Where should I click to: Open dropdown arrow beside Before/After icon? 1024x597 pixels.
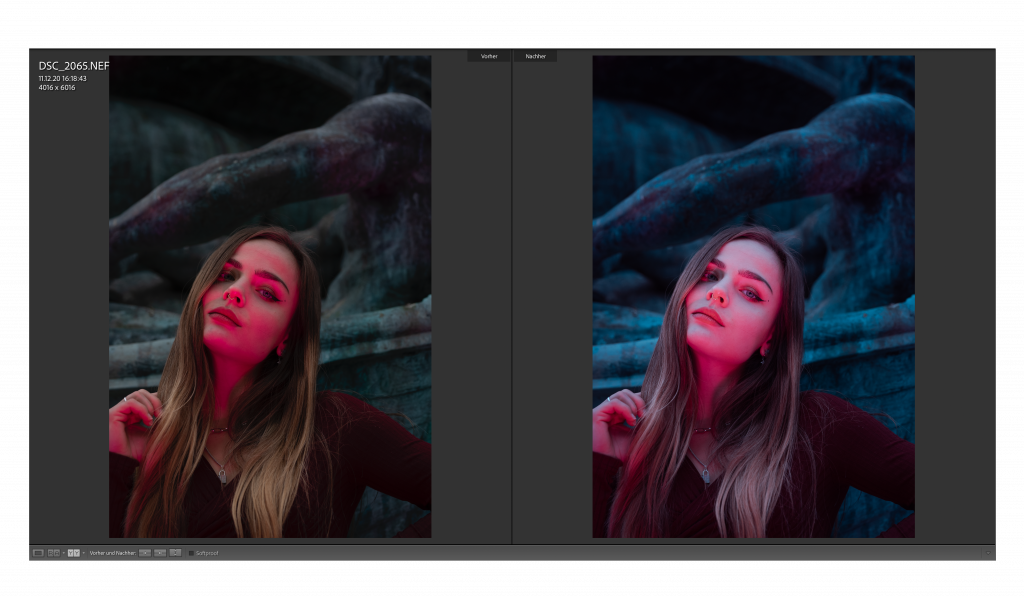[x=83, y=553]
